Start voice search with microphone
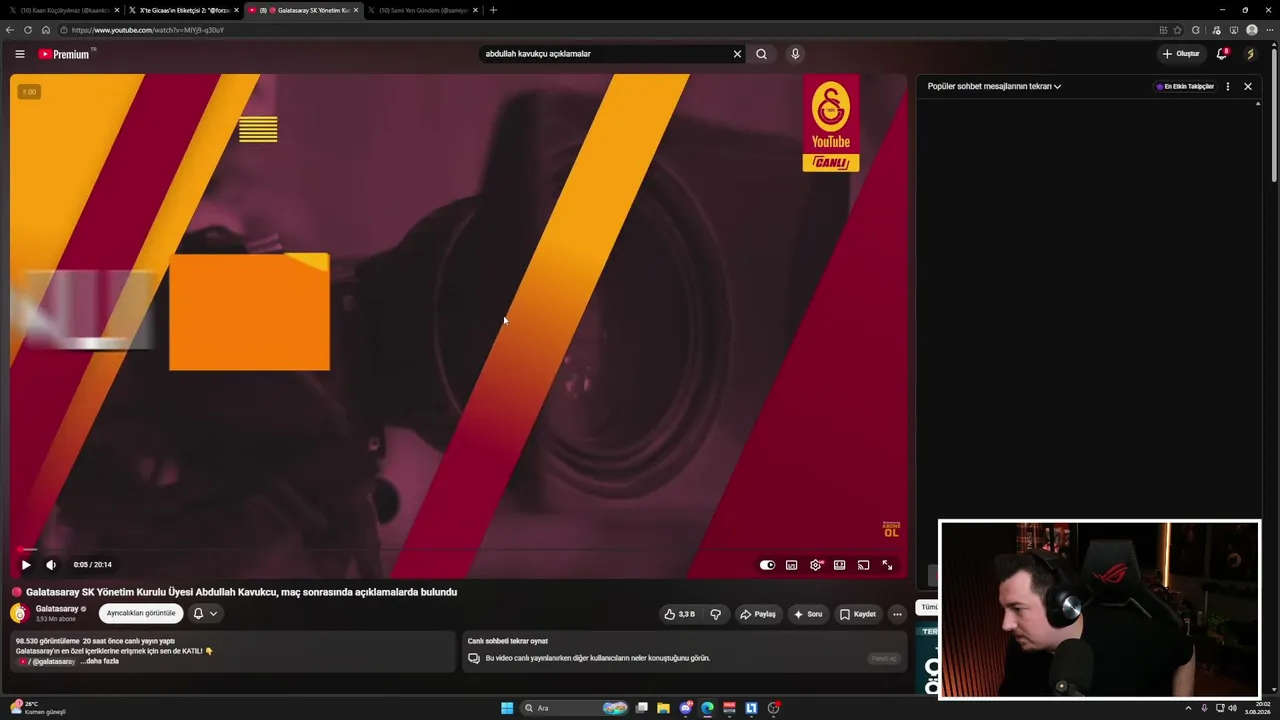The height and width of the screenshot is (720, 1280). (x=795, y=54)
